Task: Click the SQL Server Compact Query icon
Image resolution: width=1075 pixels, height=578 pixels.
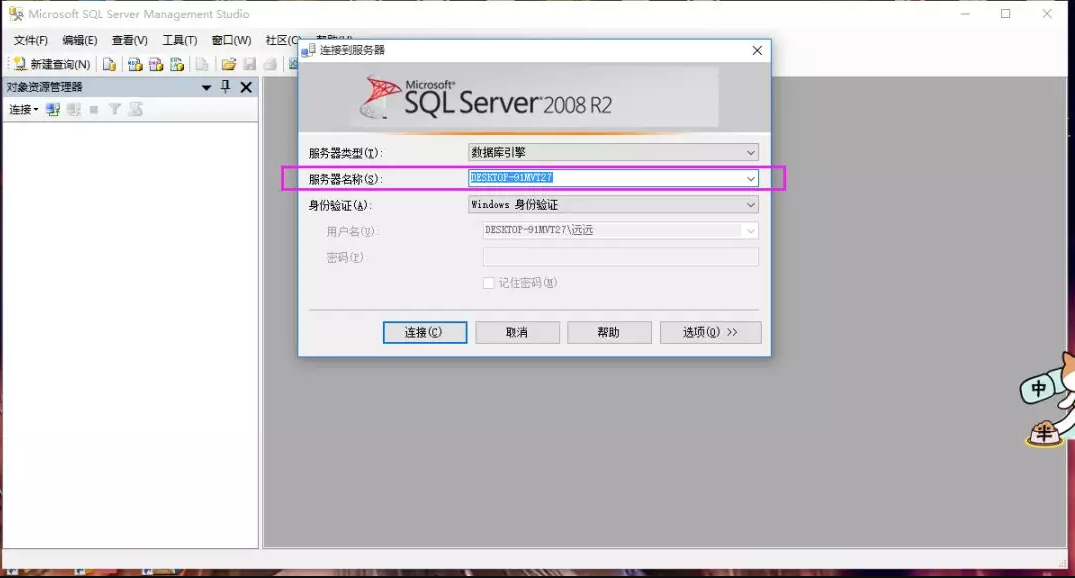Action: 202,64
